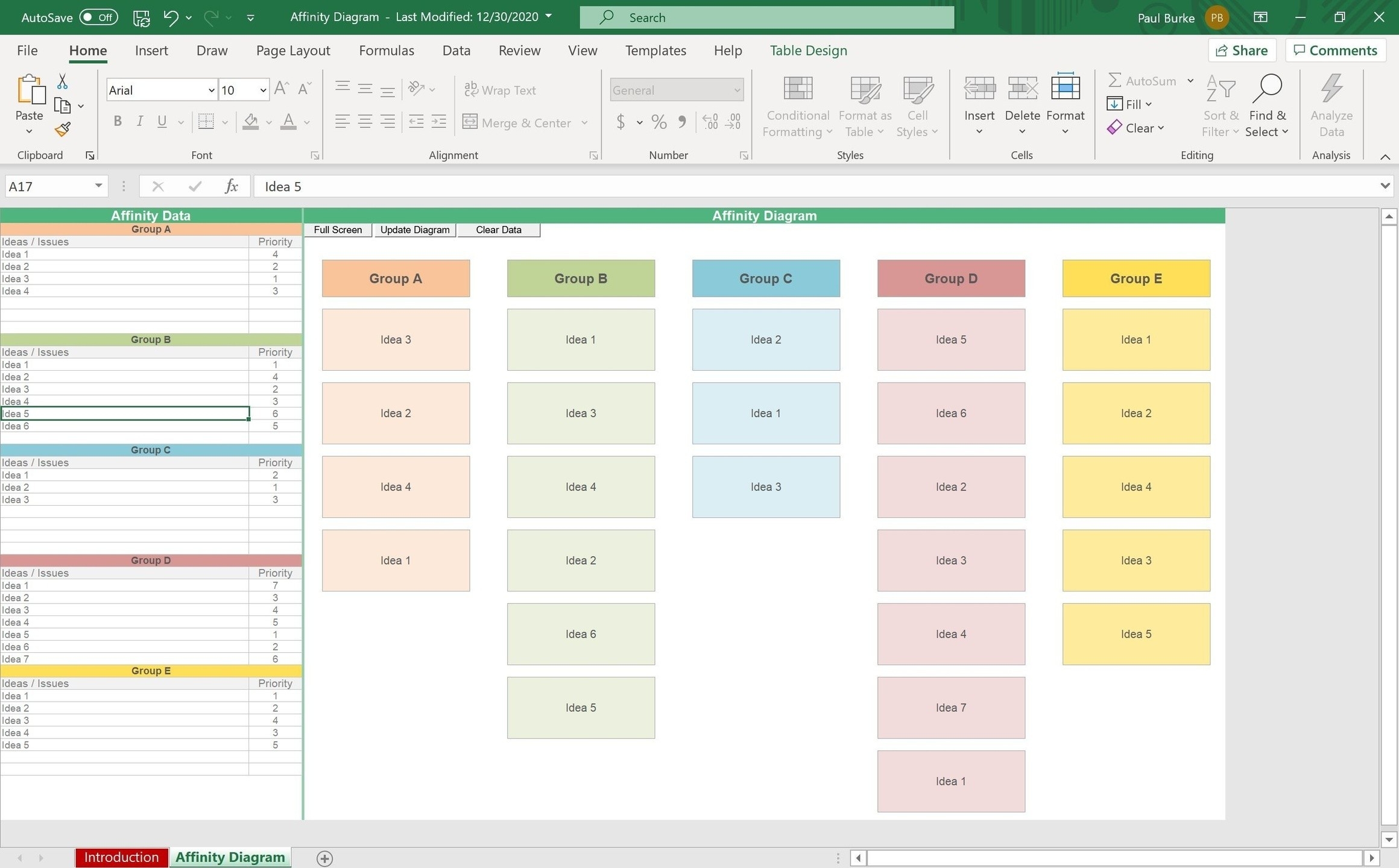Switch to the Introduction sheet tab
This screenshot has width=1399, height=868.
[121, 857]
